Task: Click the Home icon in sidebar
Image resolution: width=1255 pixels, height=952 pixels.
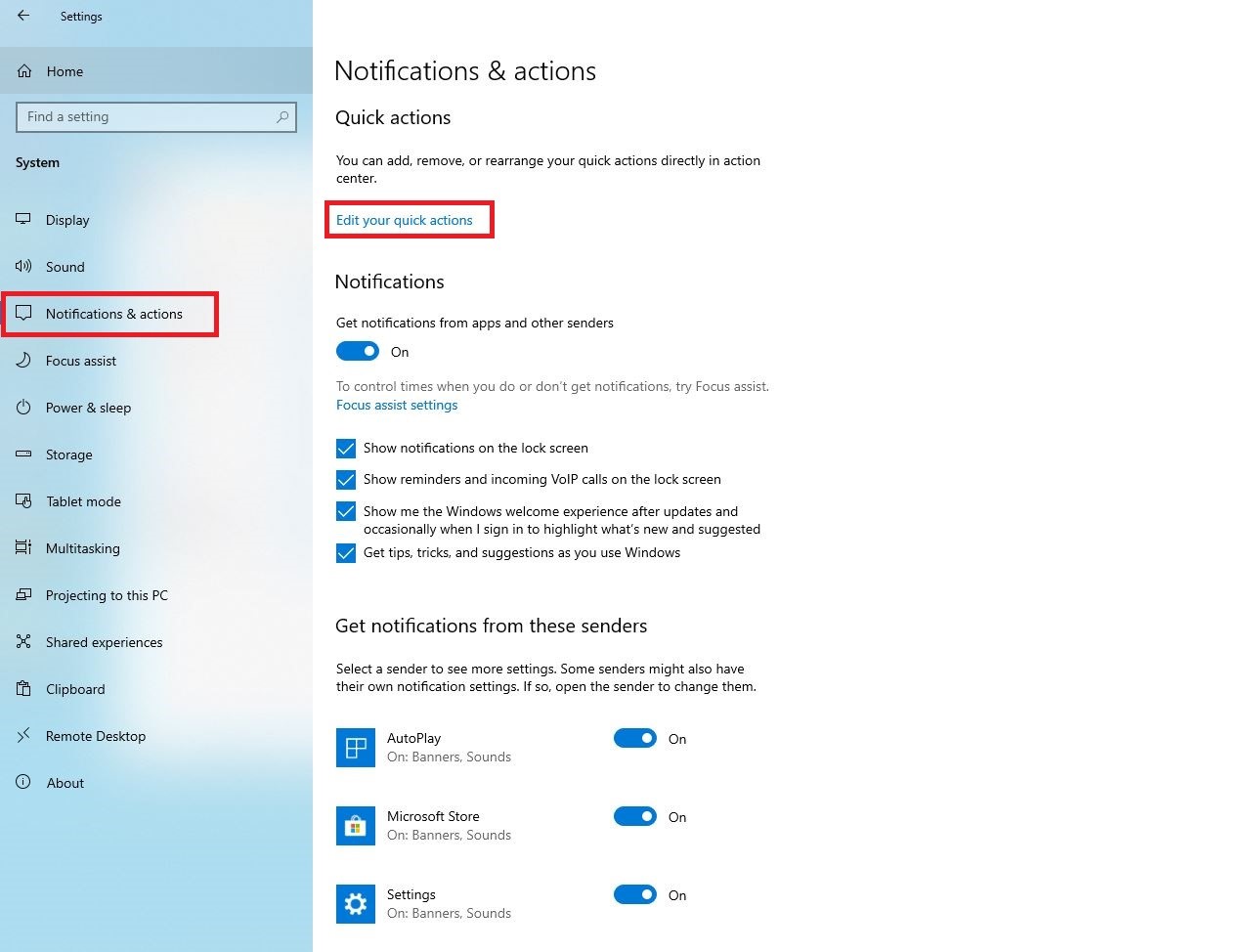Action: (24, 71)
